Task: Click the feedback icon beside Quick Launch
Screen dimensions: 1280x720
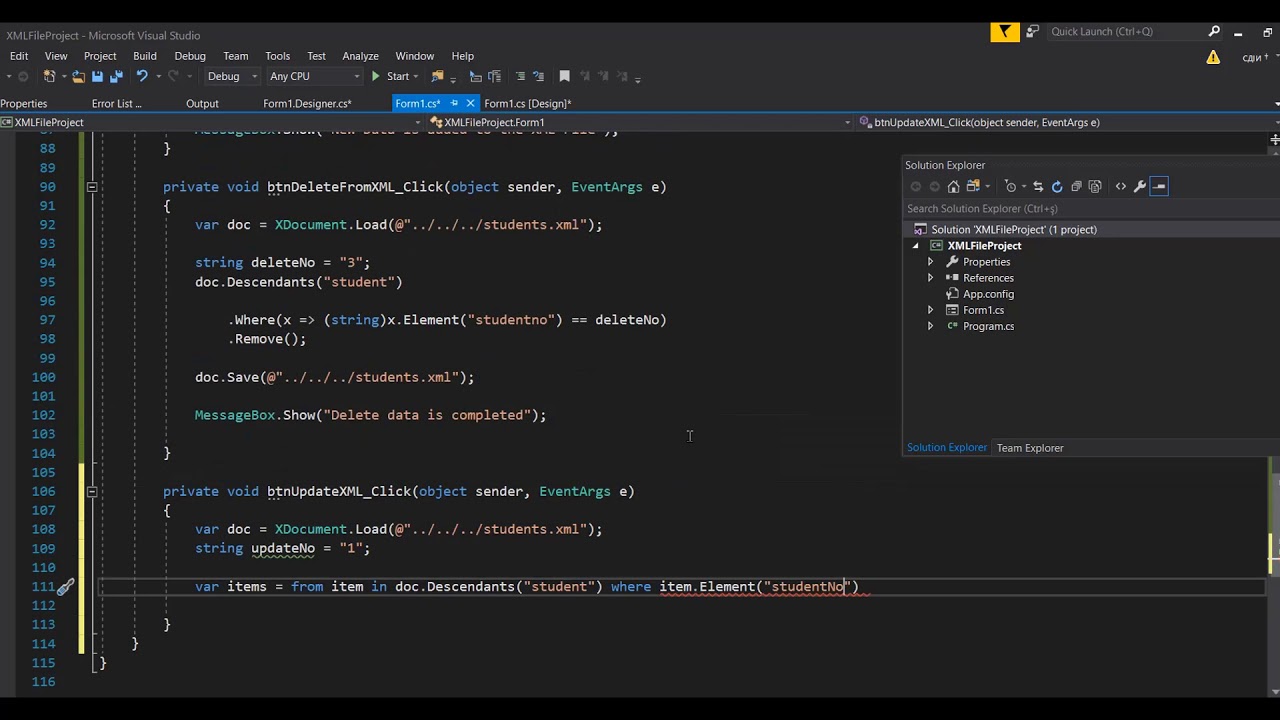Action: coord(1033,32)
